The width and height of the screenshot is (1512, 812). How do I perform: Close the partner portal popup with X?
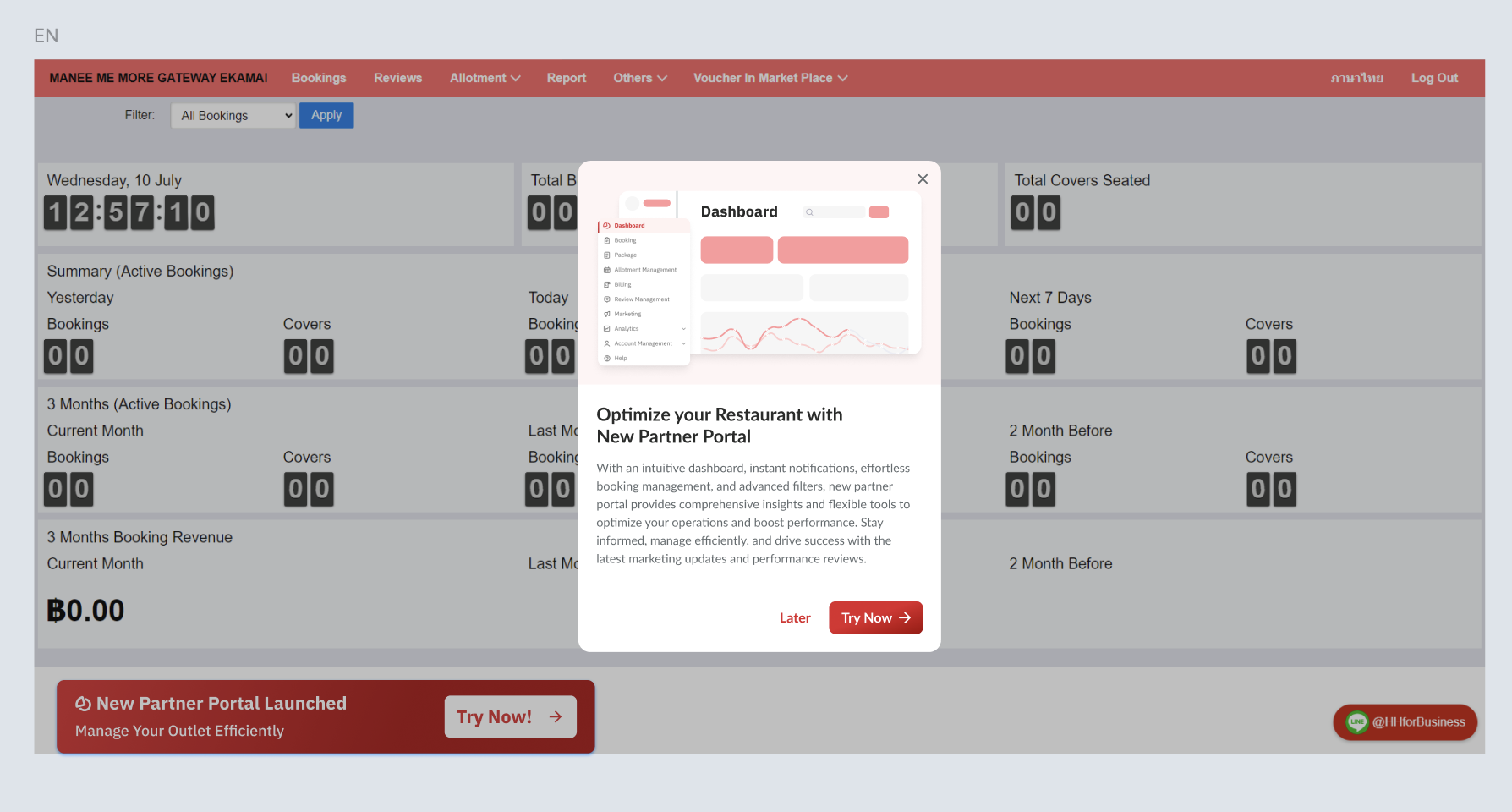coord(923,179)
